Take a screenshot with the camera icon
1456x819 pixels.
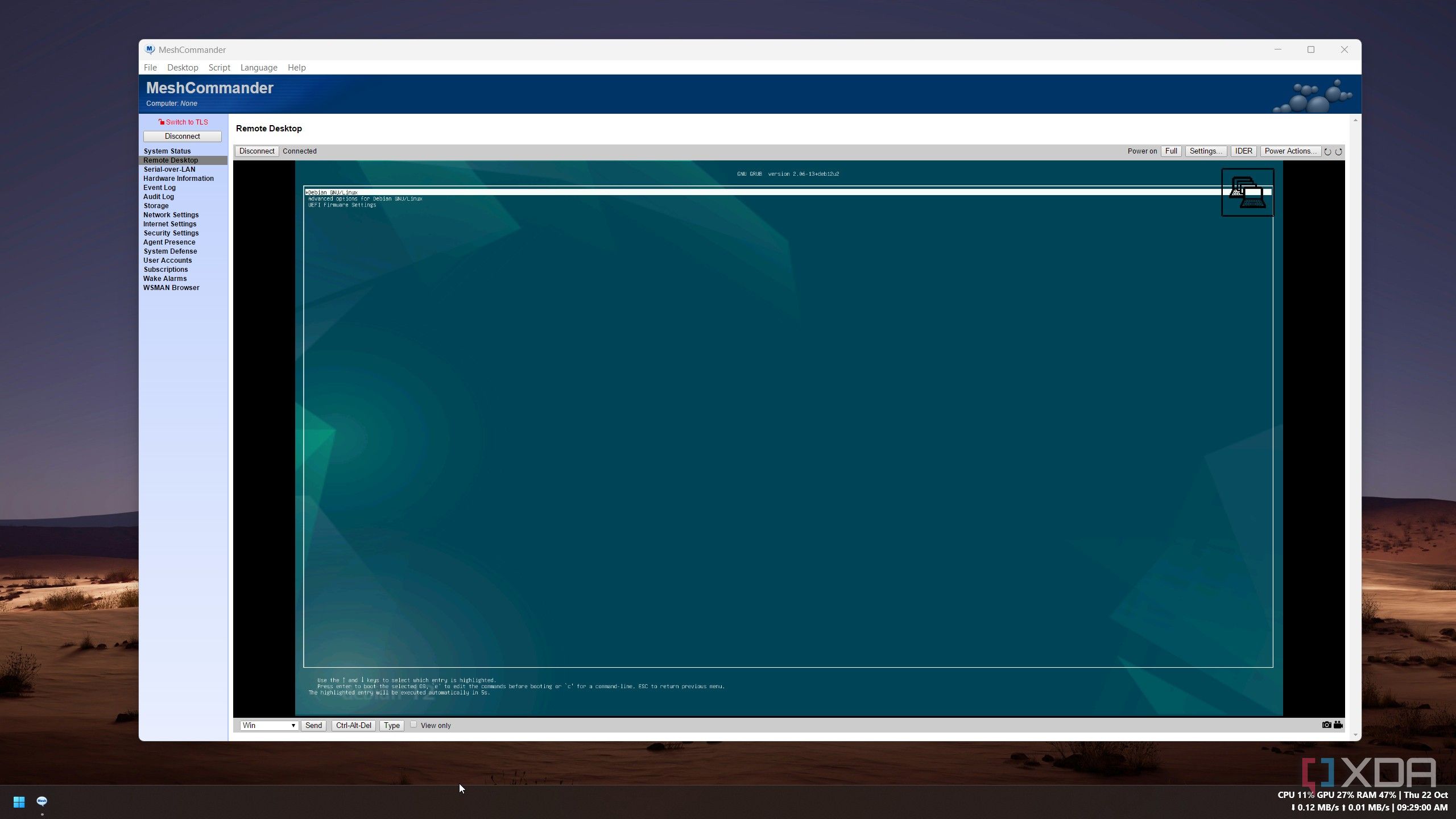tap(1326, 725)
